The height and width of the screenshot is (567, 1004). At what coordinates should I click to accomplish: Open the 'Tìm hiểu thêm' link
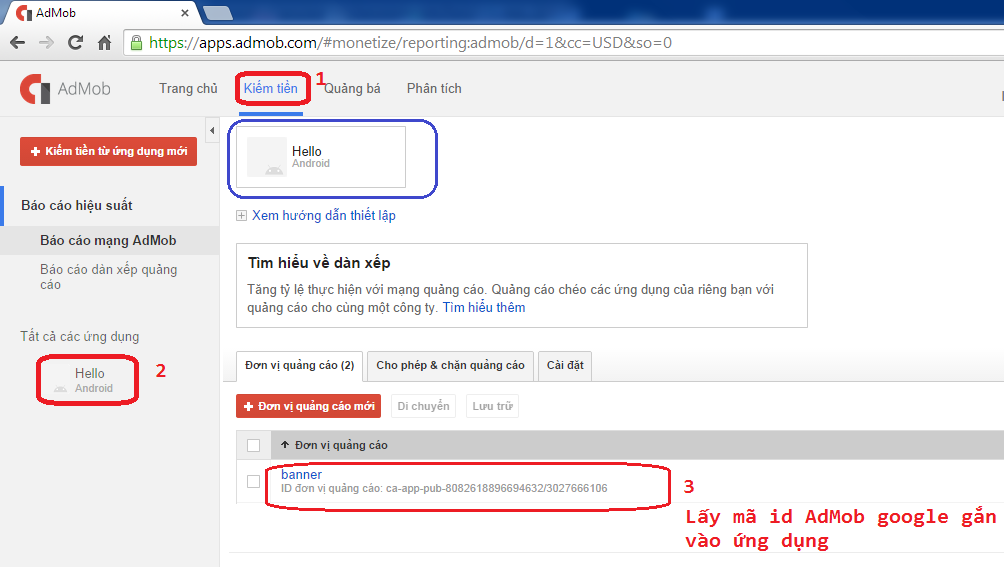[x=484, y=308]
